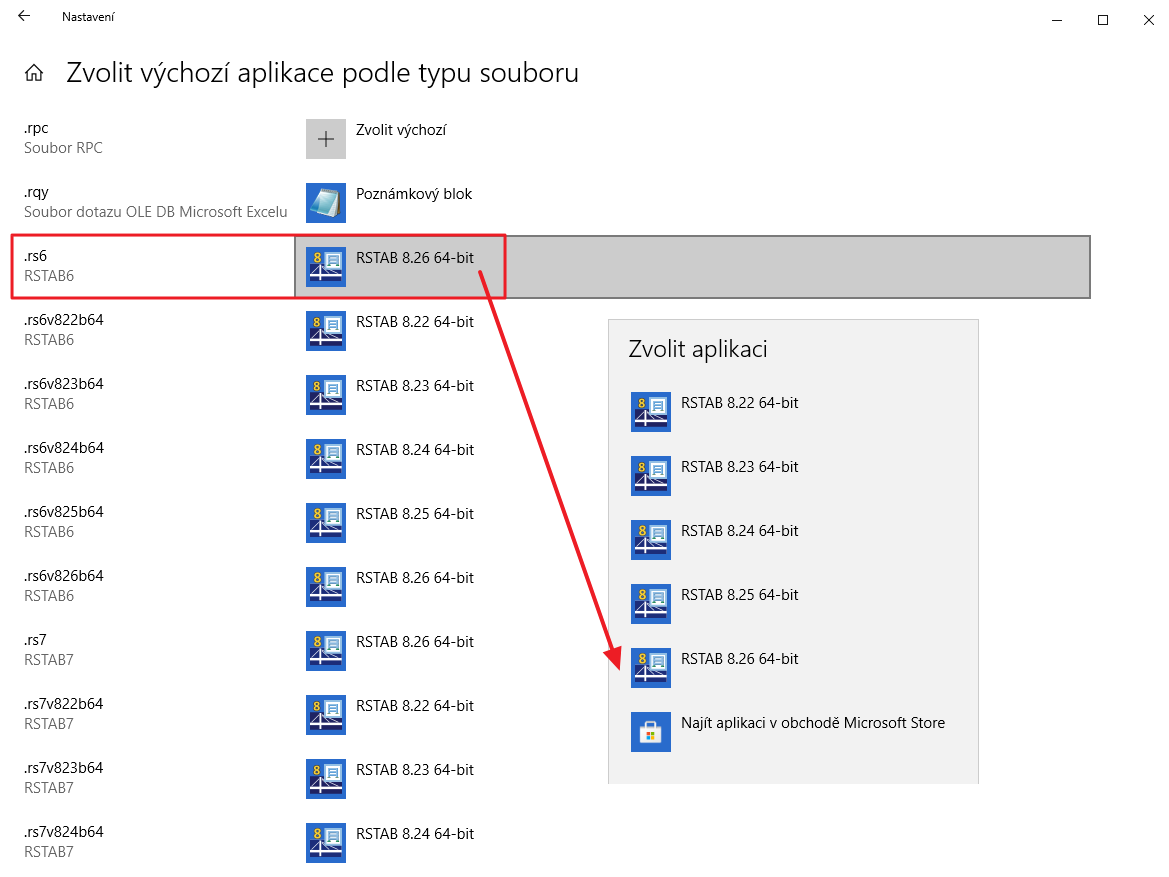
Task: Select the RSTAB 8.23 64-bit icon for .rs6v823b64
Action: point(325,395)
